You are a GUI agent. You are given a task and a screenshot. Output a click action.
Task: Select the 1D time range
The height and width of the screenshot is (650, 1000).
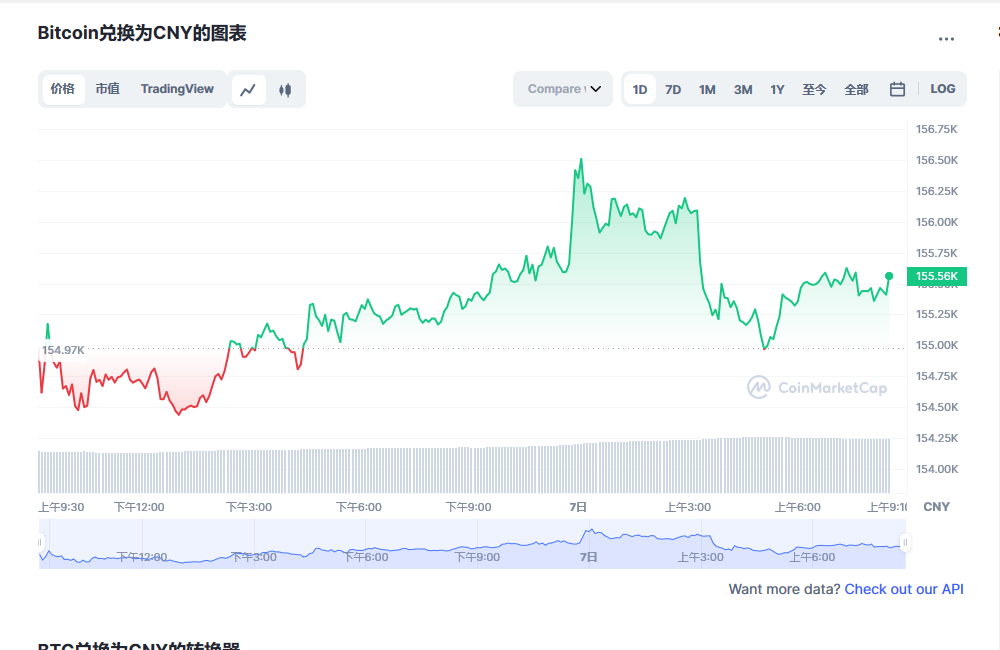pos(640,89)
